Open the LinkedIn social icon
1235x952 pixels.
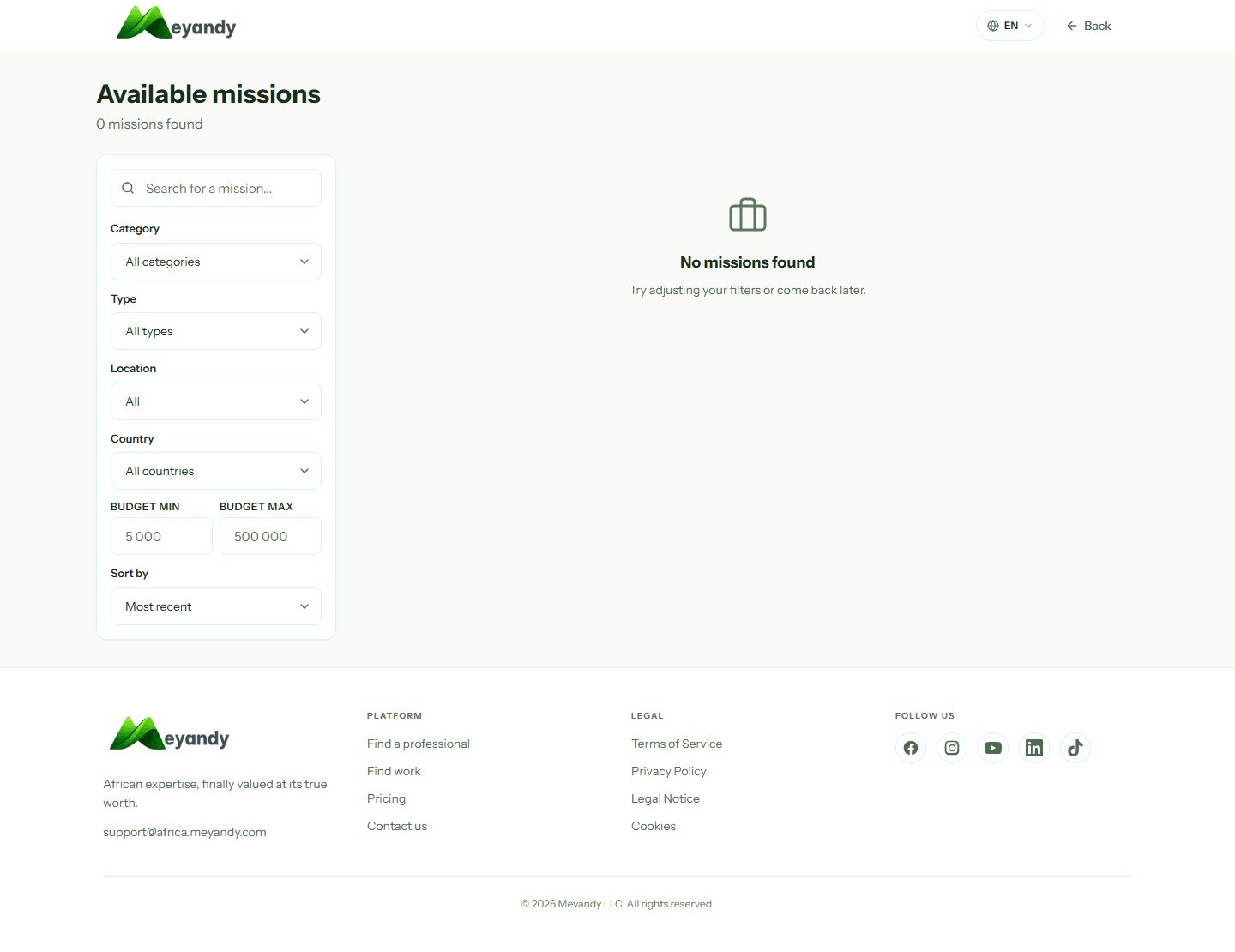tap(1034, 748)
